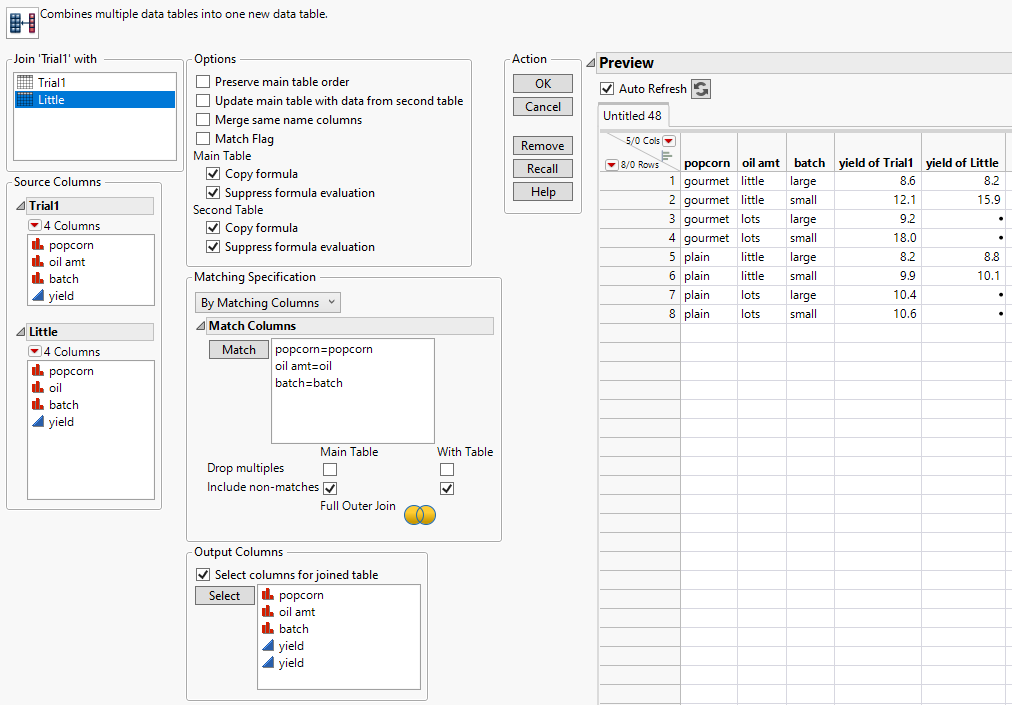The width and height of the screenshot is (1012, 705).
Task: Open the Little 4 Columns red triangle menu
Action: 35,352
